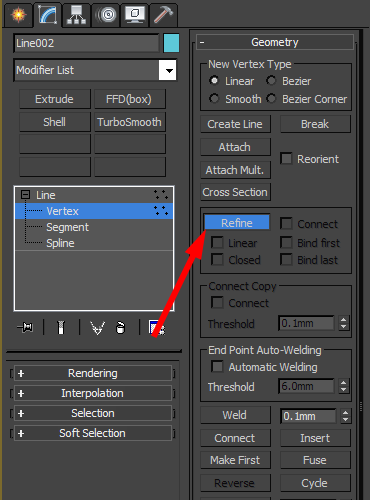The width and height of the screenshot is (370, 500).
Task: Open the Display panel tab
Action: click(134, 15)
